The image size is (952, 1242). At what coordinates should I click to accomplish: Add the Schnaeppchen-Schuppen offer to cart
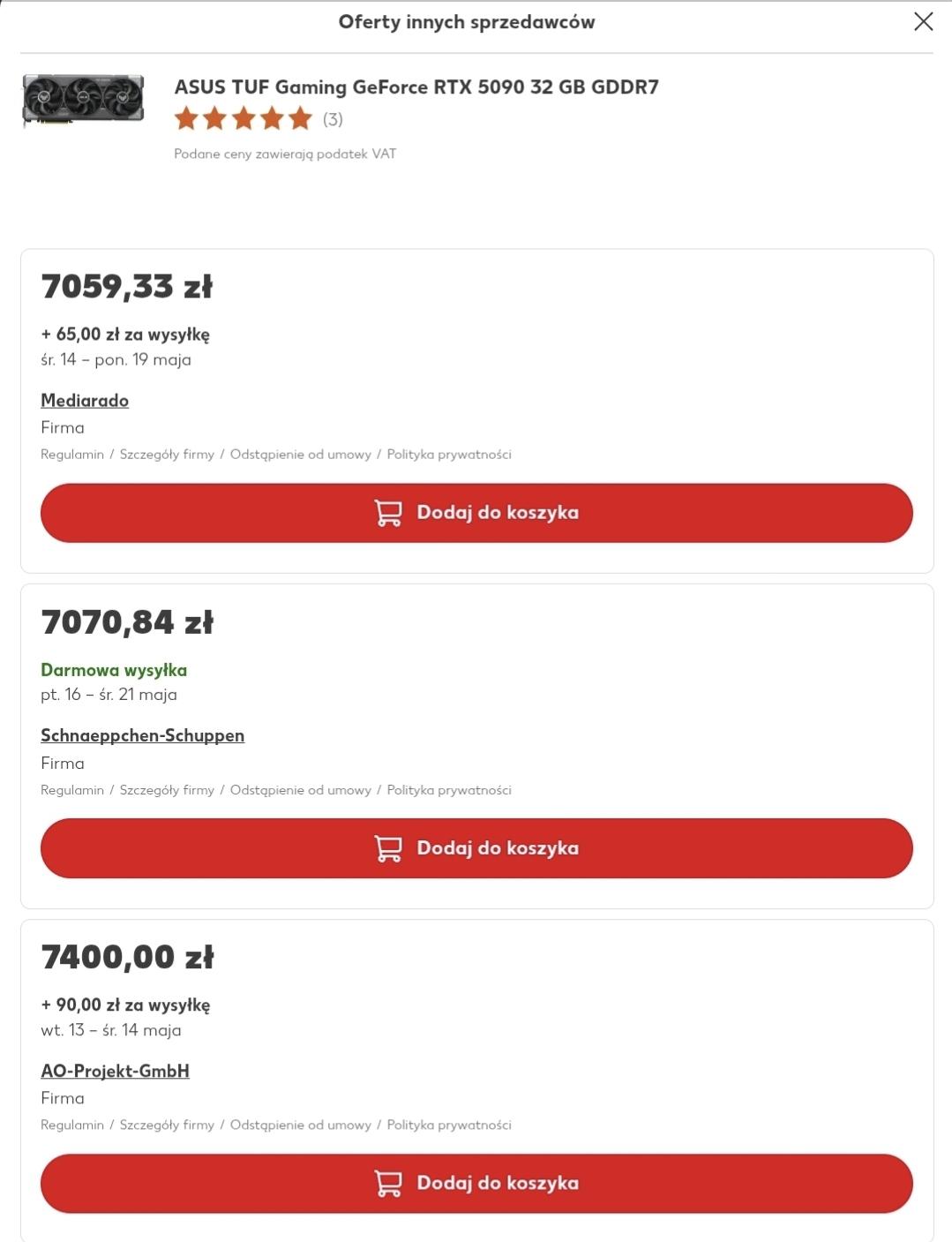pos(476,848)
